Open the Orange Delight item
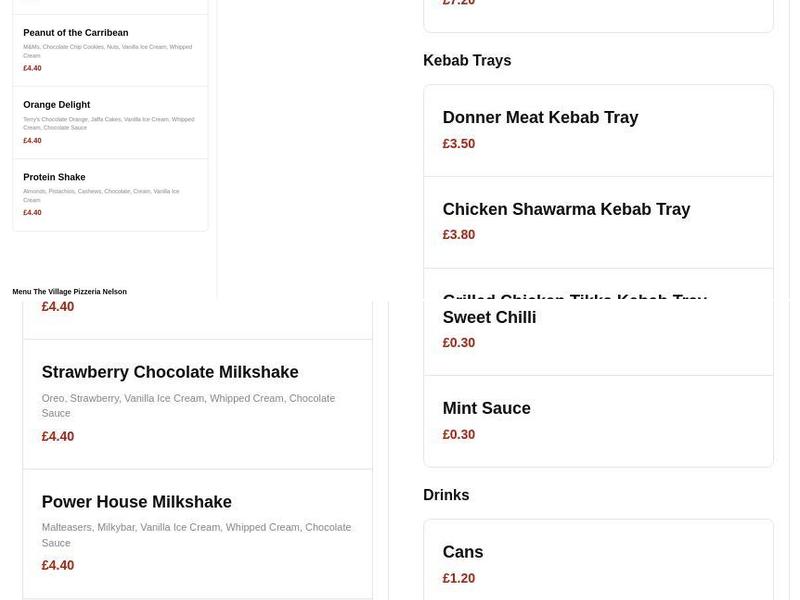Image resolution: width=800 pixels, height=600 pixels. 57,105
